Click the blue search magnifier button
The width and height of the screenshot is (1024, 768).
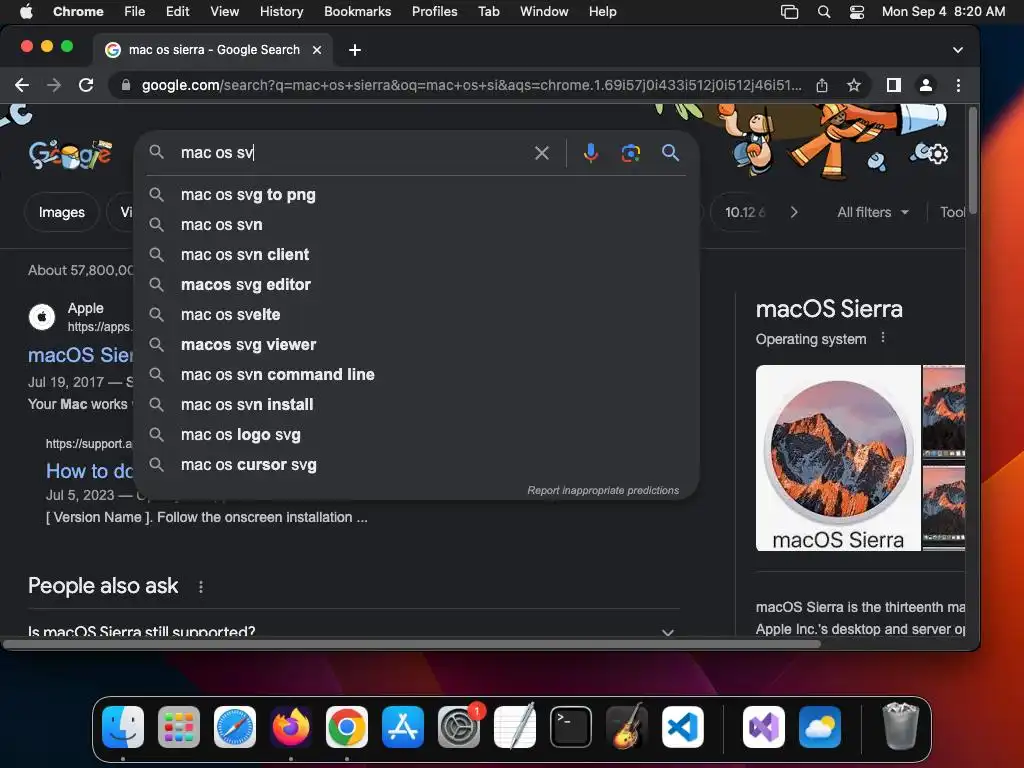click(x=671, y=153)
